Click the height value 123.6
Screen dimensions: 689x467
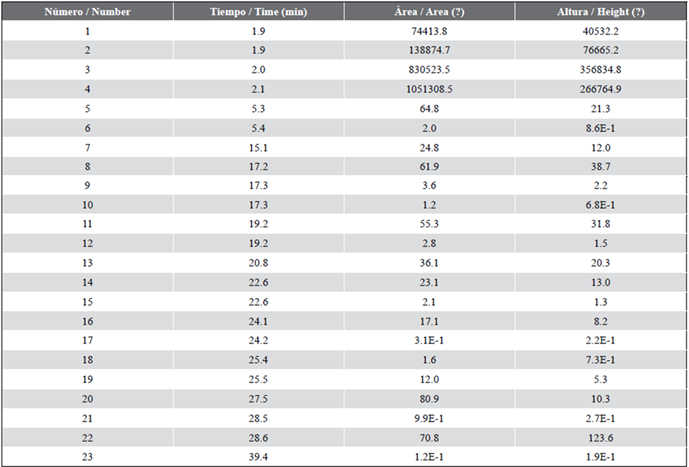coord(600,437)
